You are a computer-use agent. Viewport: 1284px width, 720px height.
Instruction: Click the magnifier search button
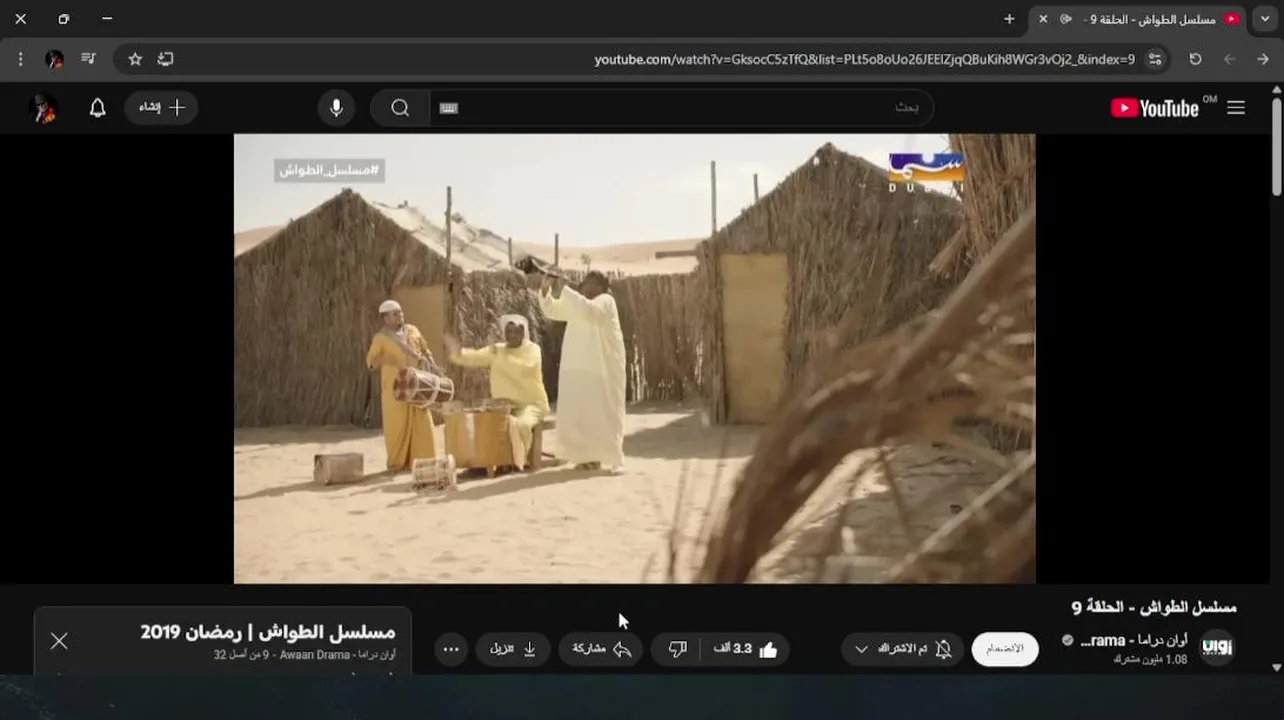[x=400, y=108]
